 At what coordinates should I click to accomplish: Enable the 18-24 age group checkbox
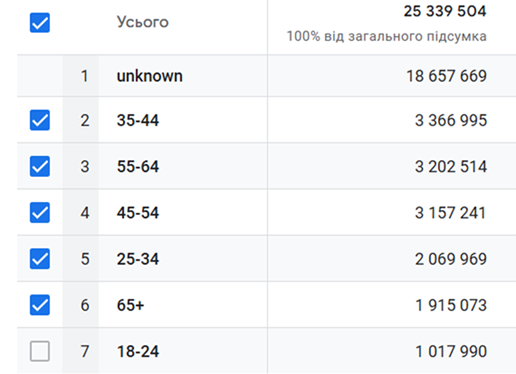click(x=40, y=351)
